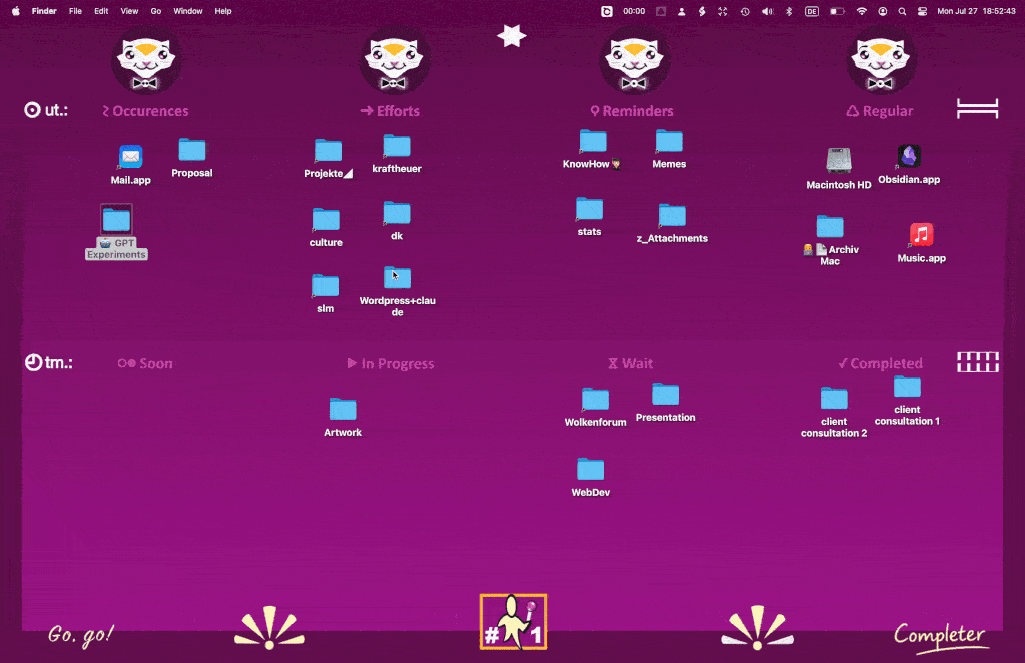Select the Proposal folder

(192, 150)
